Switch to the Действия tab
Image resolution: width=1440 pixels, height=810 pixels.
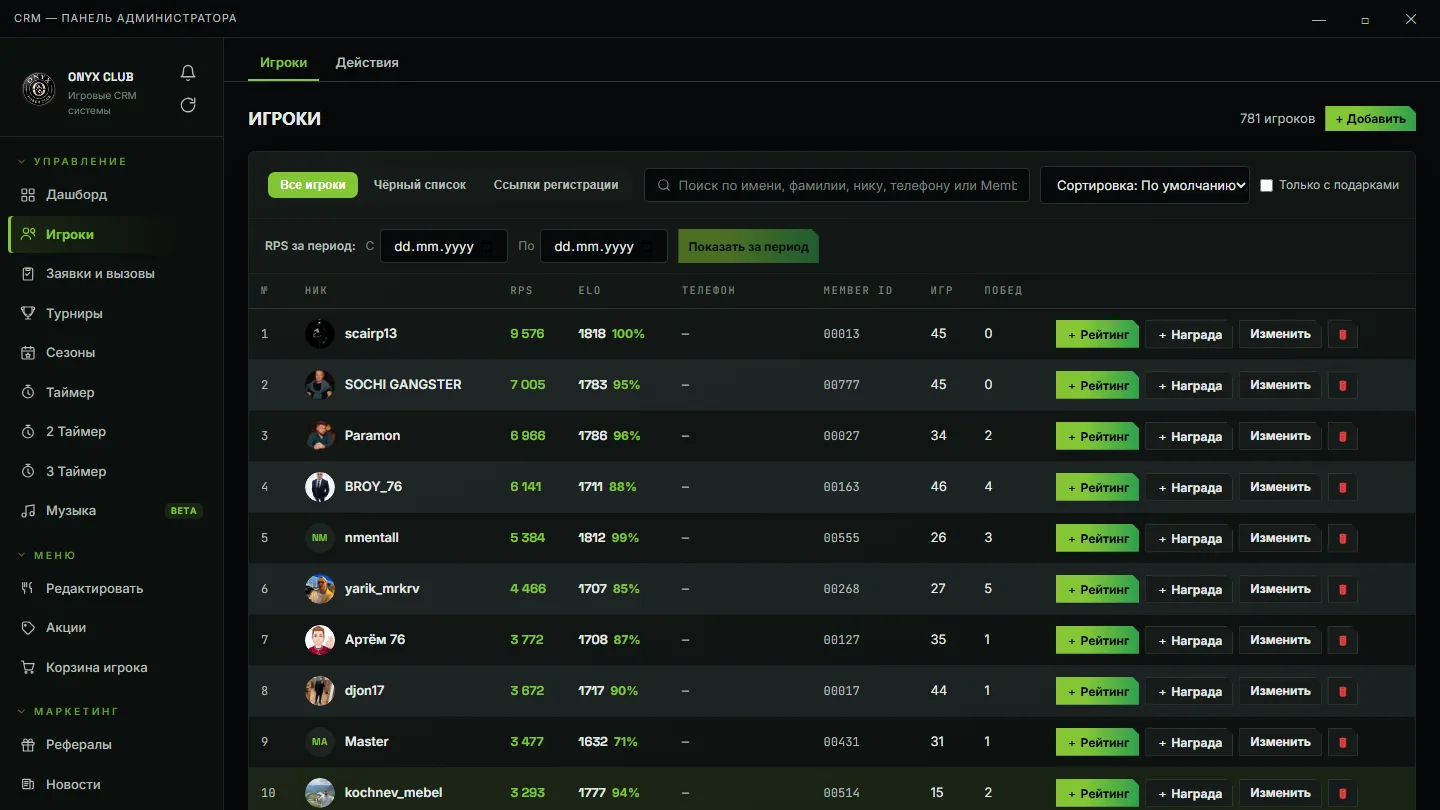[367, 62]
